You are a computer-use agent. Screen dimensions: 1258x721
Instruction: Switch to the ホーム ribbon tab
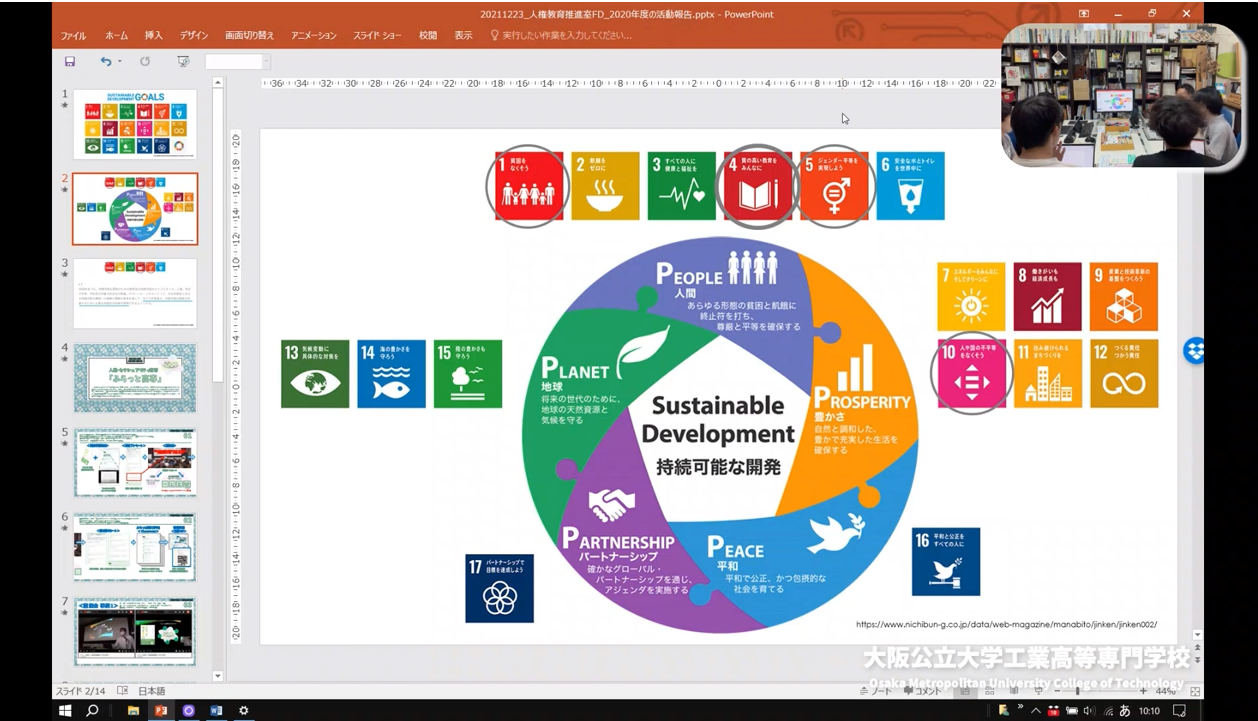[116, 35]
